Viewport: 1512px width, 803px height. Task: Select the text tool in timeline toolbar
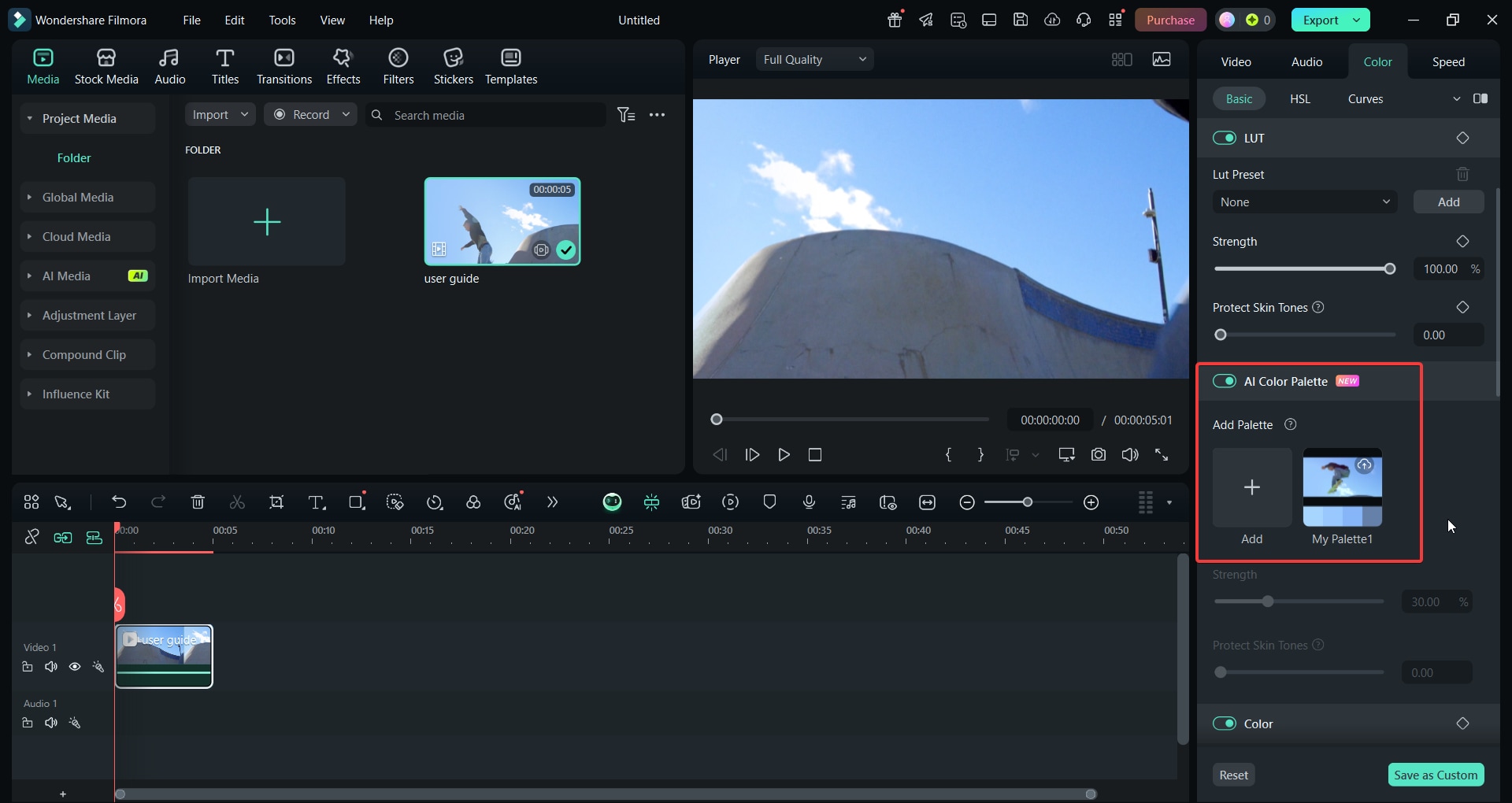coord(317,502)
